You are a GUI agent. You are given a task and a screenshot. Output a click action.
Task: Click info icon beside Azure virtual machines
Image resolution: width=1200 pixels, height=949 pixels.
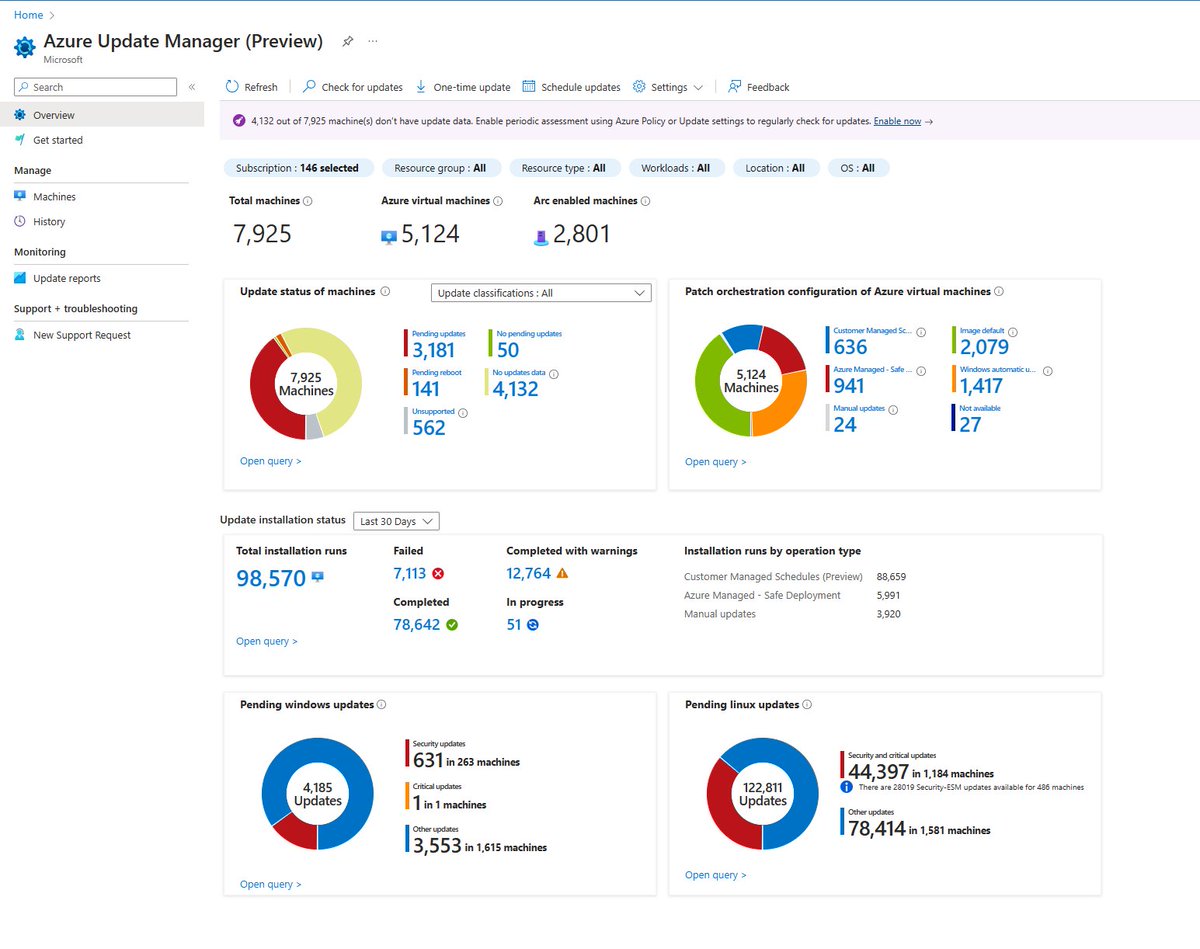point(498,201)
